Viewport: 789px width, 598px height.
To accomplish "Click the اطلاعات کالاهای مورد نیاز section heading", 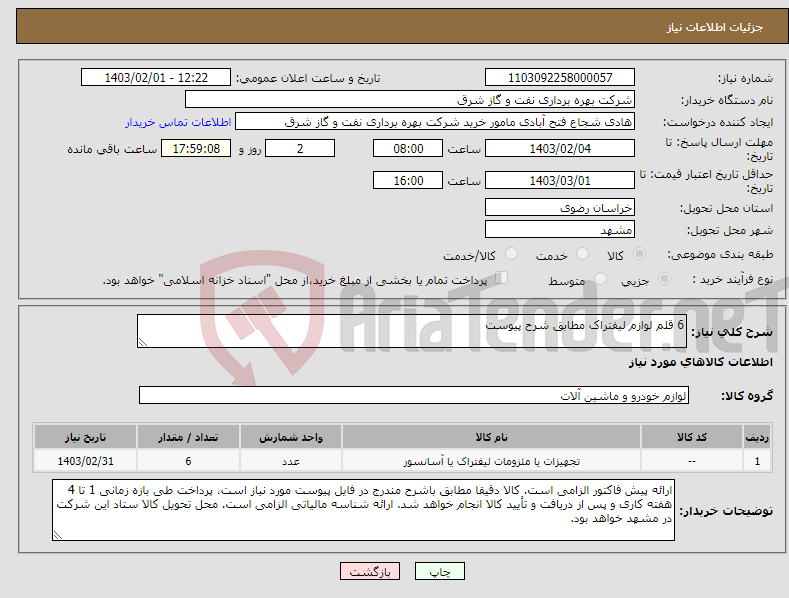I will (x=700, y=362).
